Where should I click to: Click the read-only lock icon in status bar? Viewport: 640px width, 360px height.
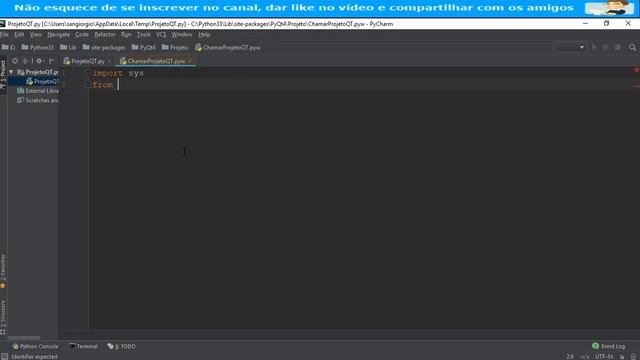click(622, 357)
